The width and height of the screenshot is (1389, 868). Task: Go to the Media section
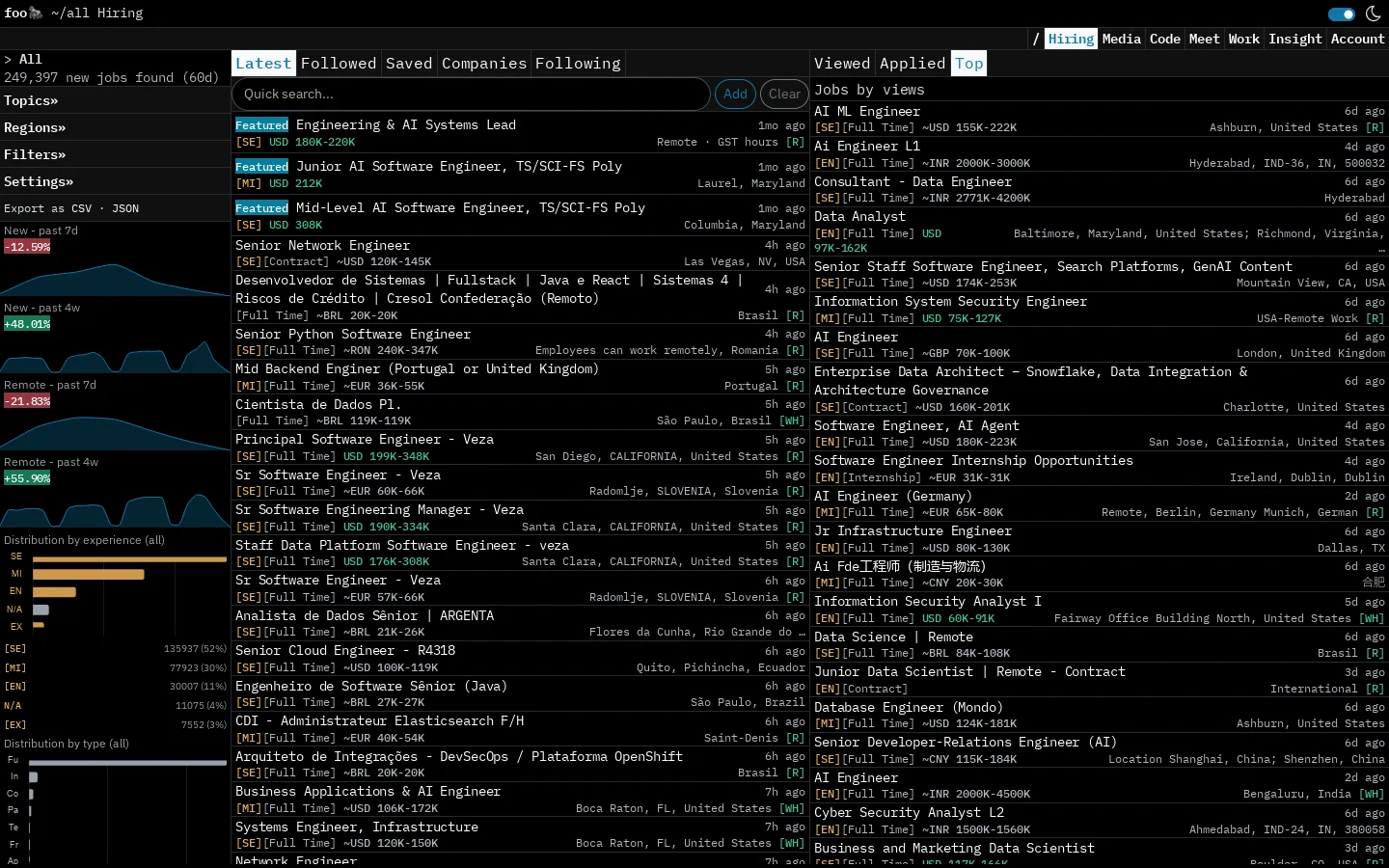click(1122, 39)
